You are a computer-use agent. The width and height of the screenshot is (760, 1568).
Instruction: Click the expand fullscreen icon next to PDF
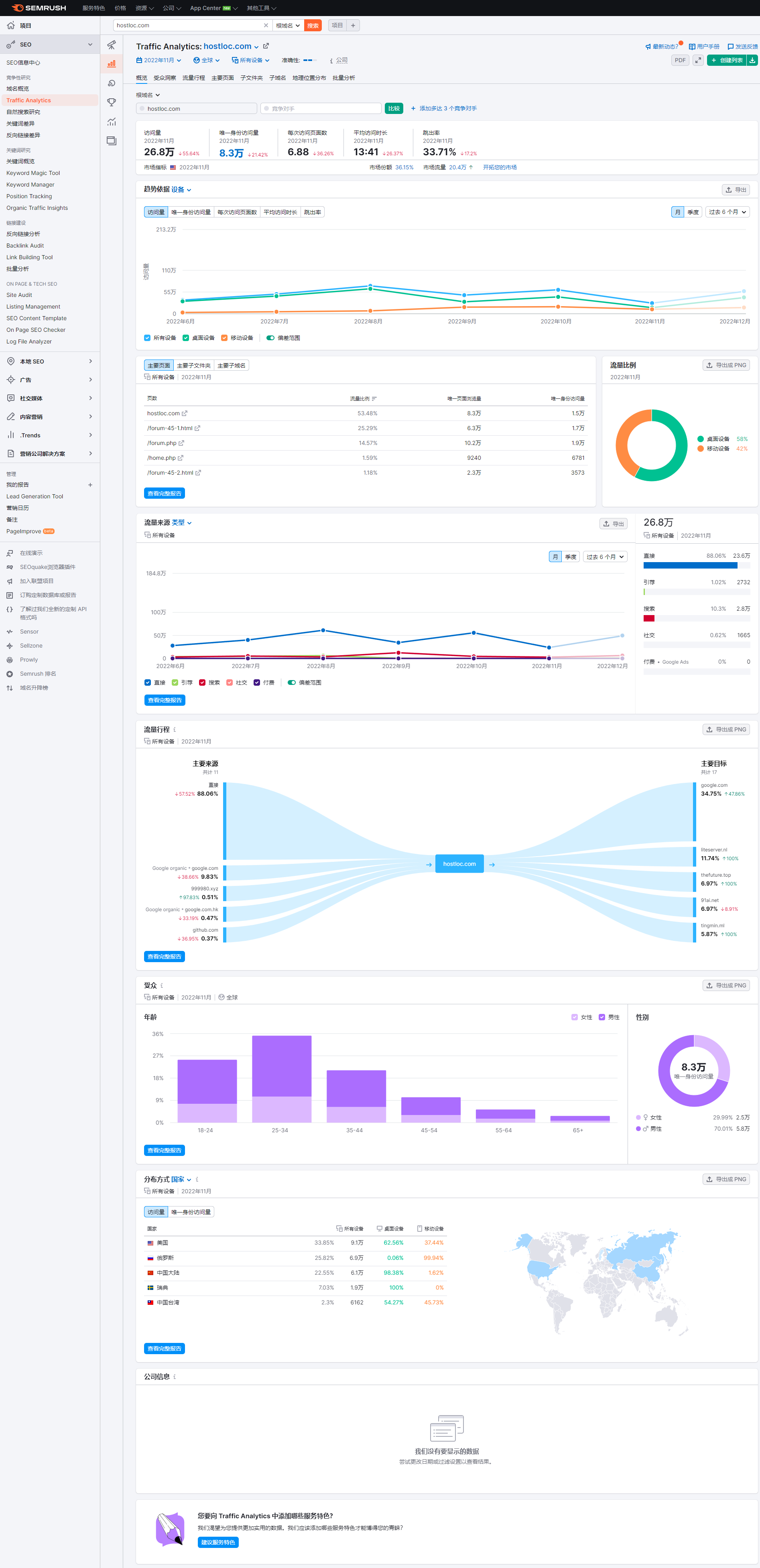[698, 60]
